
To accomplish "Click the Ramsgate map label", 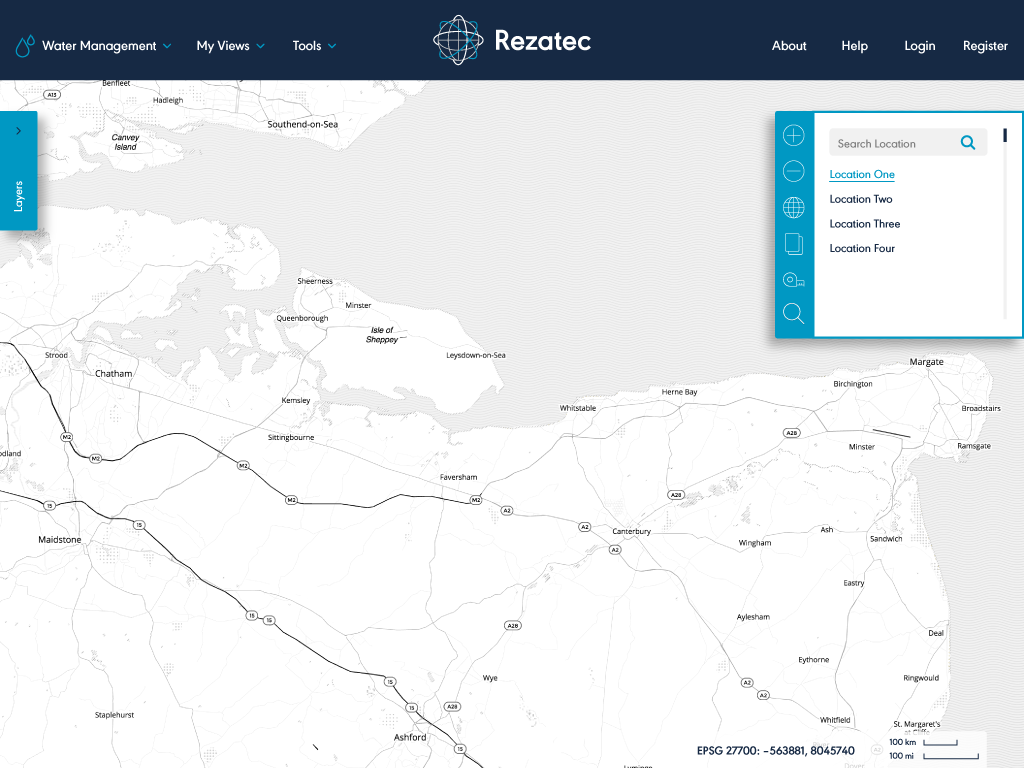I will click(974, 446).
